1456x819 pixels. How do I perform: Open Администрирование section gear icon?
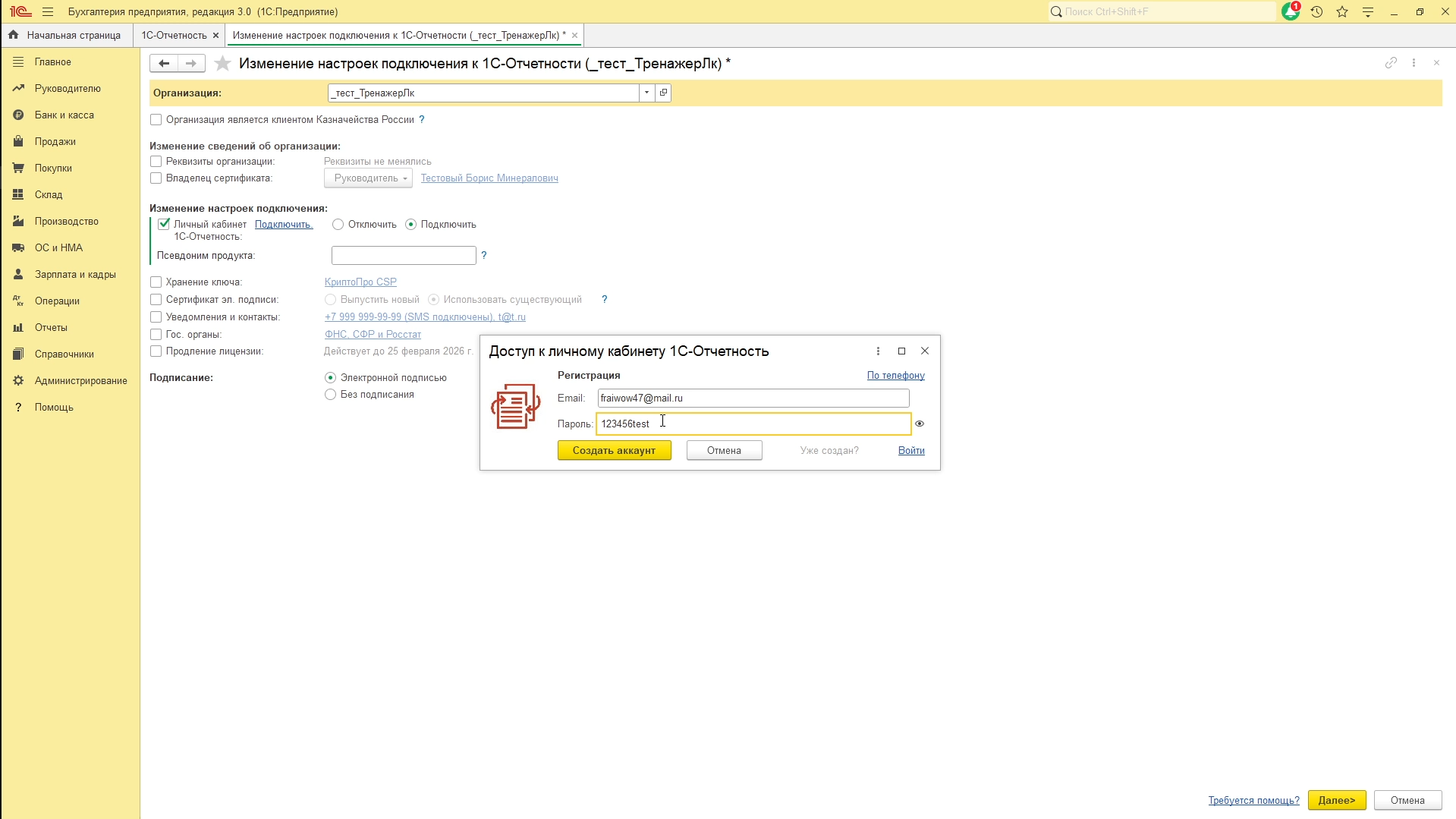18,380
